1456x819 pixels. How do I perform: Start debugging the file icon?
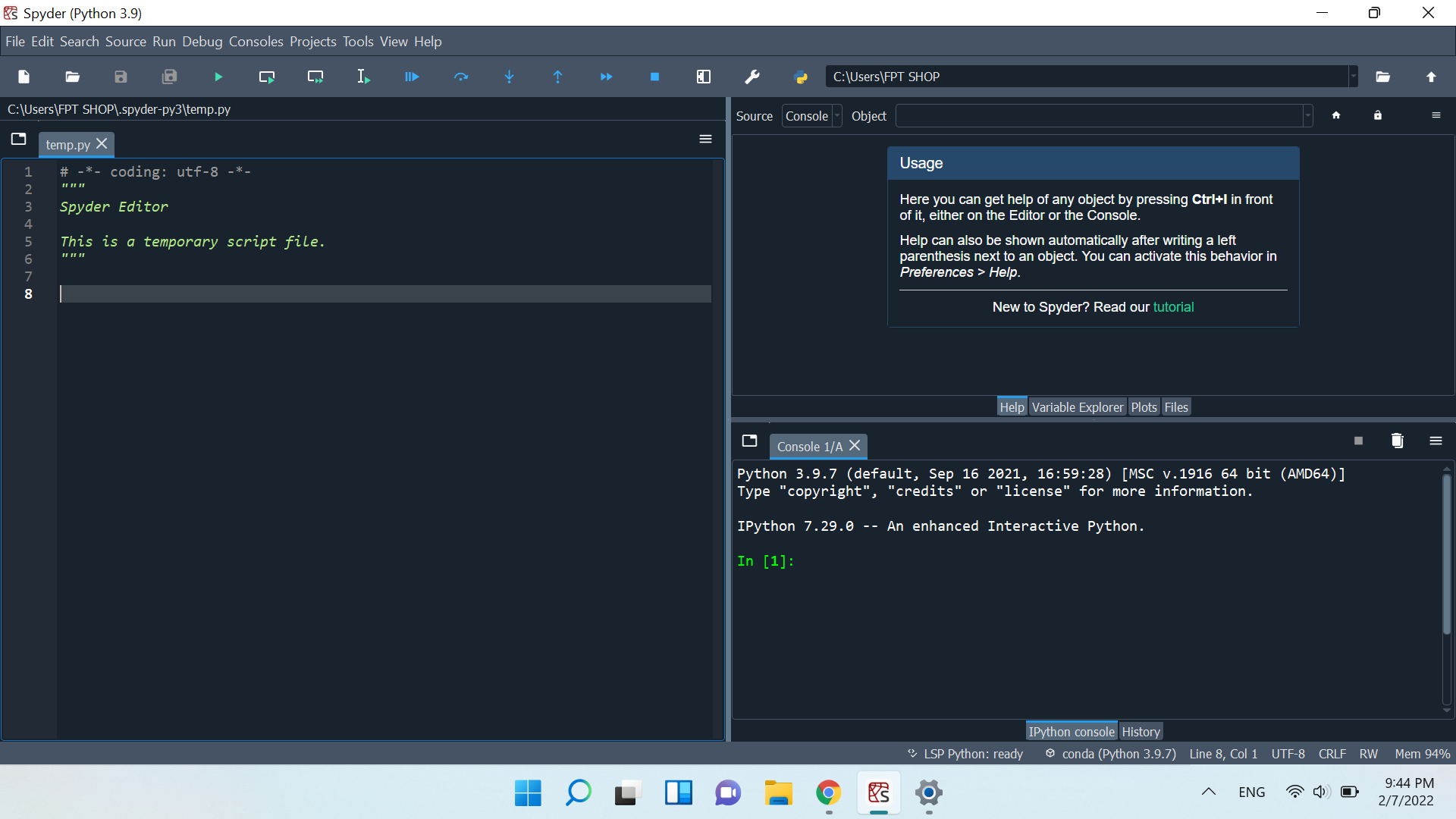click(412, 77)
